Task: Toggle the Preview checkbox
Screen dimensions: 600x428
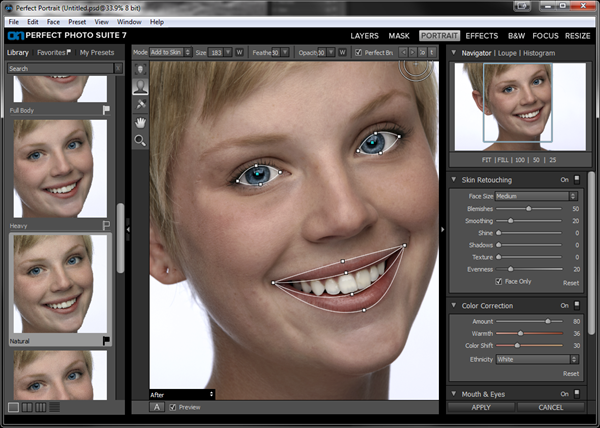Action: [x=173, y=407]
